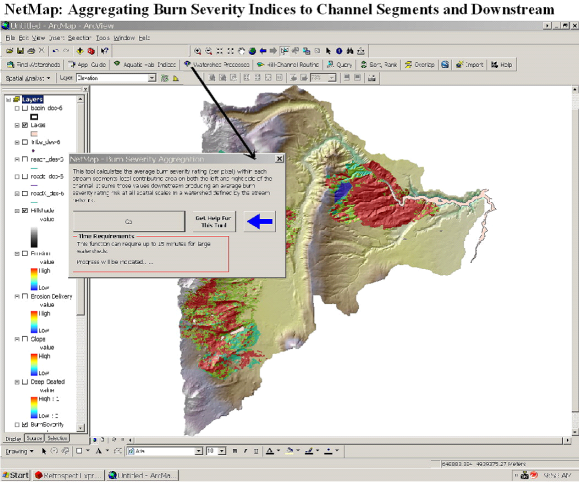Go back to previous extent blue arrow
This screenshot has width=579, height=483.
263,51
